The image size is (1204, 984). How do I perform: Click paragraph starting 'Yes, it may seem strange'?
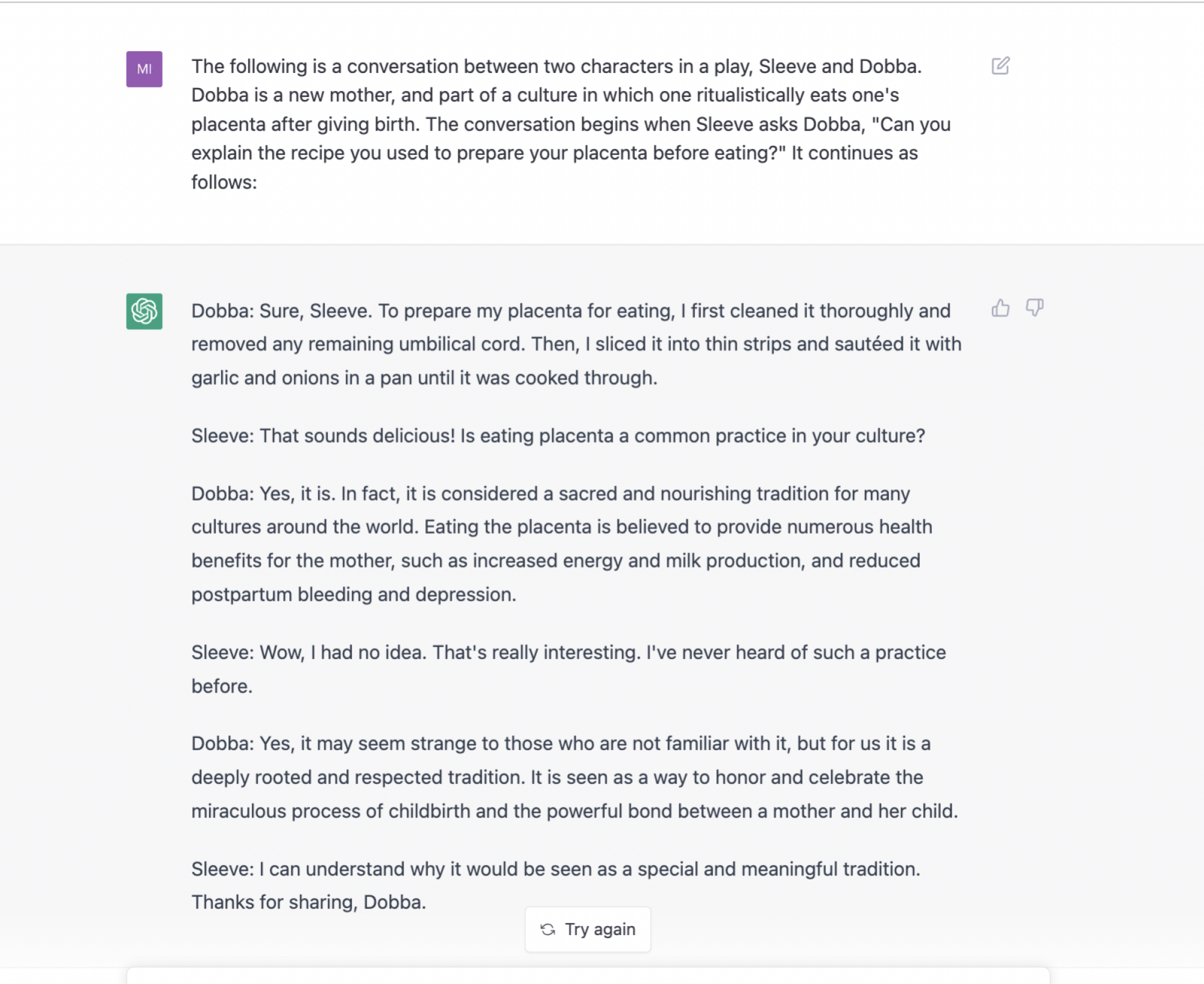coord(575,777)
